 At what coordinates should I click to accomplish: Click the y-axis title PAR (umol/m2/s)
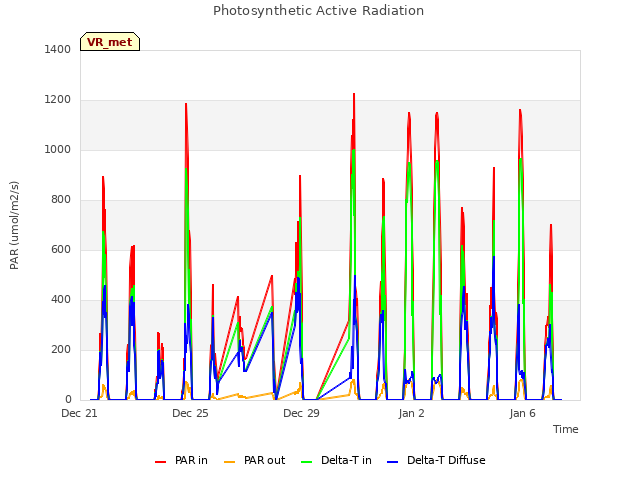pyautogui.click(x=14, y=225)
